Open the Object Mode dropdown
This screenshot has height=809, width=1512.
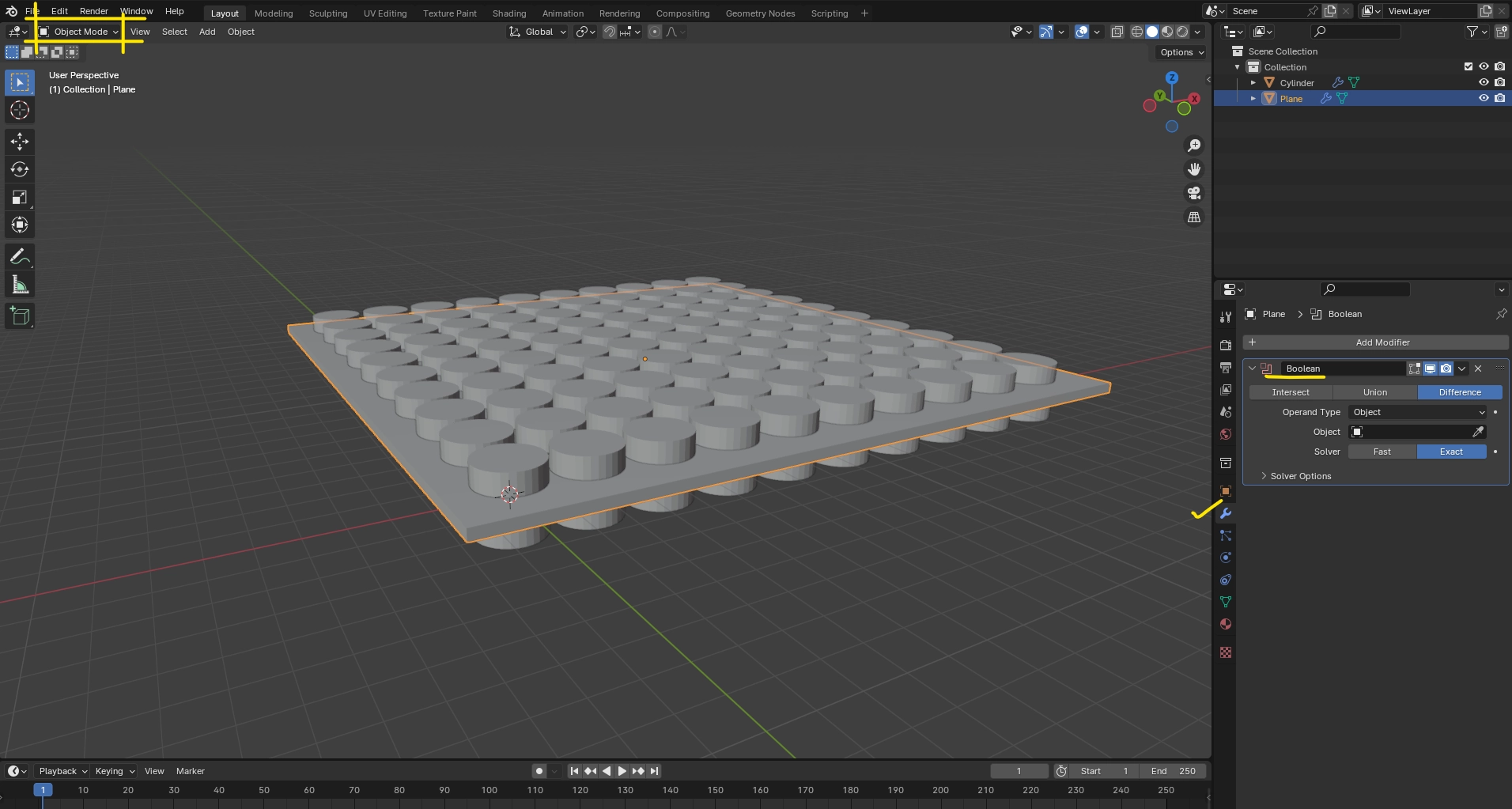(x=77, y=32)
